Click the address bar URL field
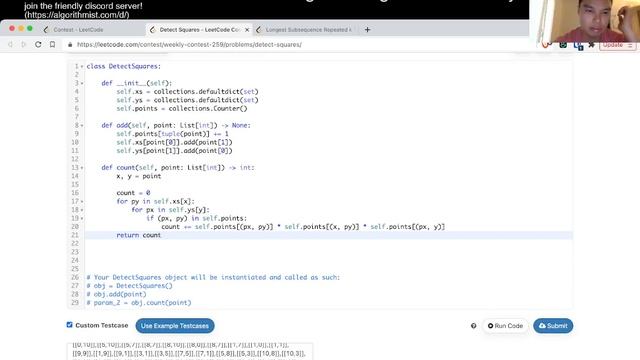This screenshot has height=360, width=640. (x=189, y=44)
